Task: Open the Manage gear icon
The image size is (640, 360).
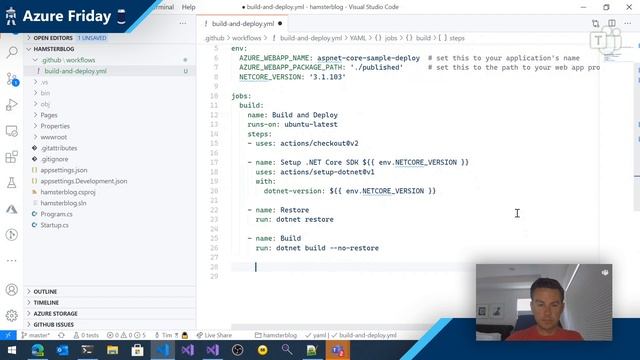Action: click(12, 315)
